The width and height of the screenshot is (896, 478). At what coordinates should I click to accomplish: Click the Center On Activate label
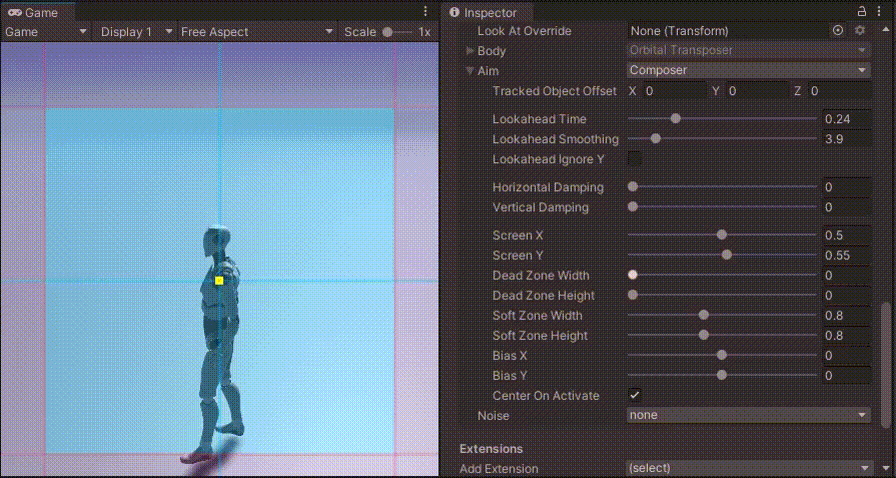click(x=546, y=396)
